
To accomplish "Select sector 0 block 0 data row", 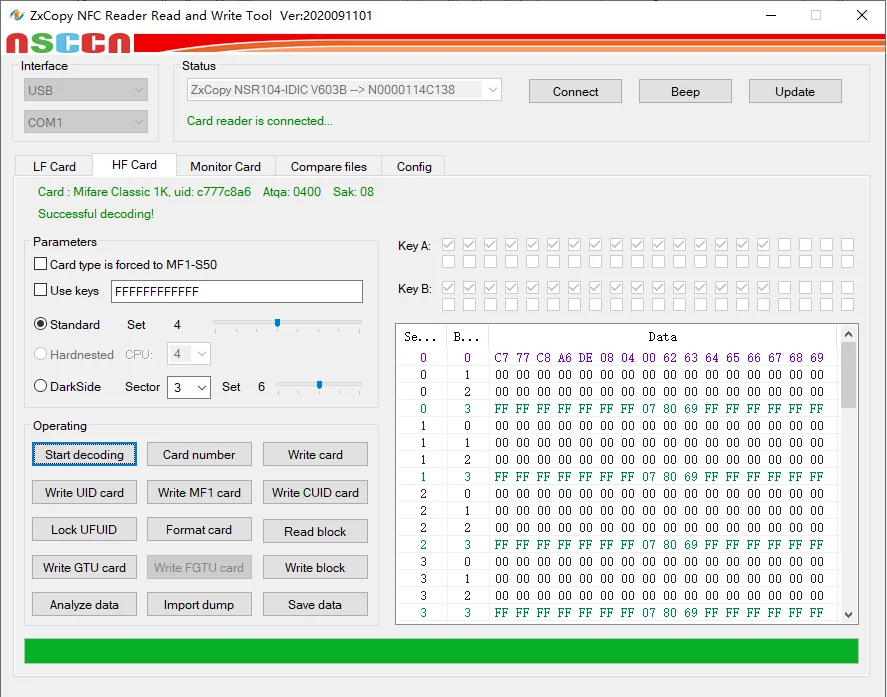I will tap(618, 358).
